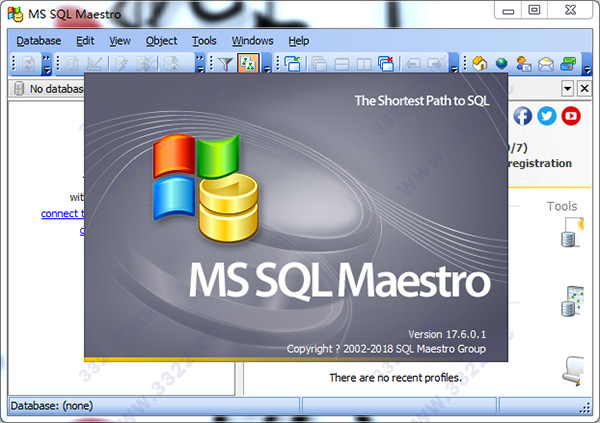Image resolution: width=600 pixels, height=423 pixels.
Task: Click the 'Version 17.6.0.1' text on splash
Action: tap(447, 334)
